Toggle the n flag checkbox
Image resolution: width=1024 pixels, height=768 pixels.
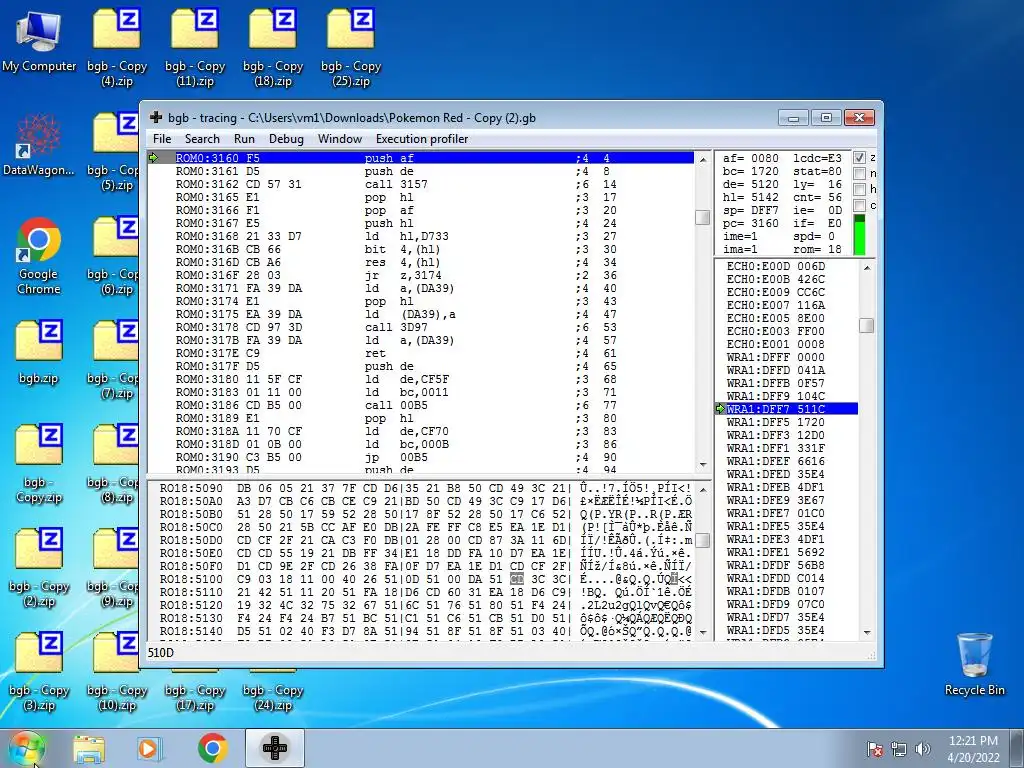coord(859,173)
